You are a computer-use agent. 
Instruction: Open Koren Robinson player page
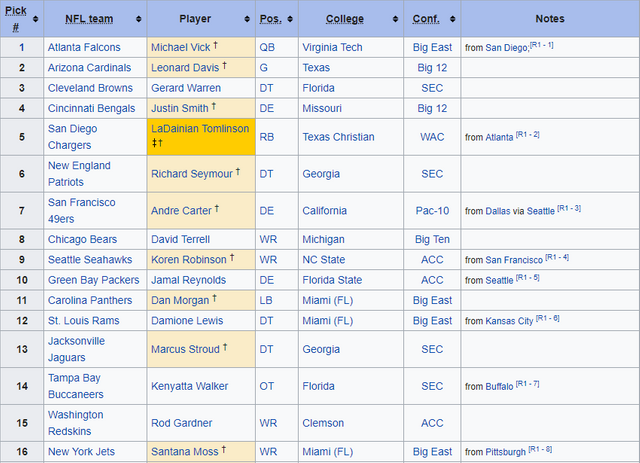click(x=189, y=260)
